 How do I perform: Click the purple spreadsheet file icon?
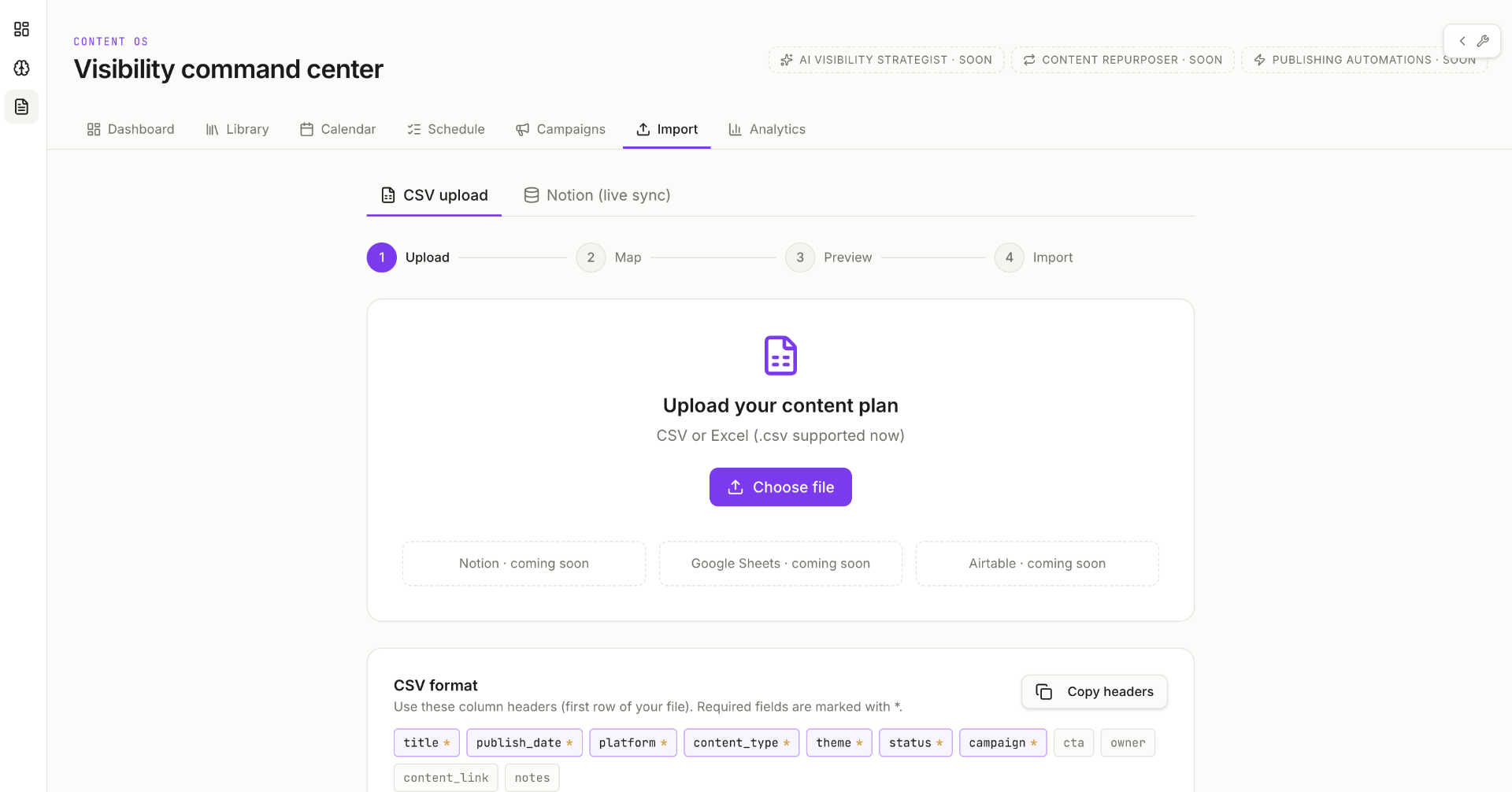click(x=780, y=356)
